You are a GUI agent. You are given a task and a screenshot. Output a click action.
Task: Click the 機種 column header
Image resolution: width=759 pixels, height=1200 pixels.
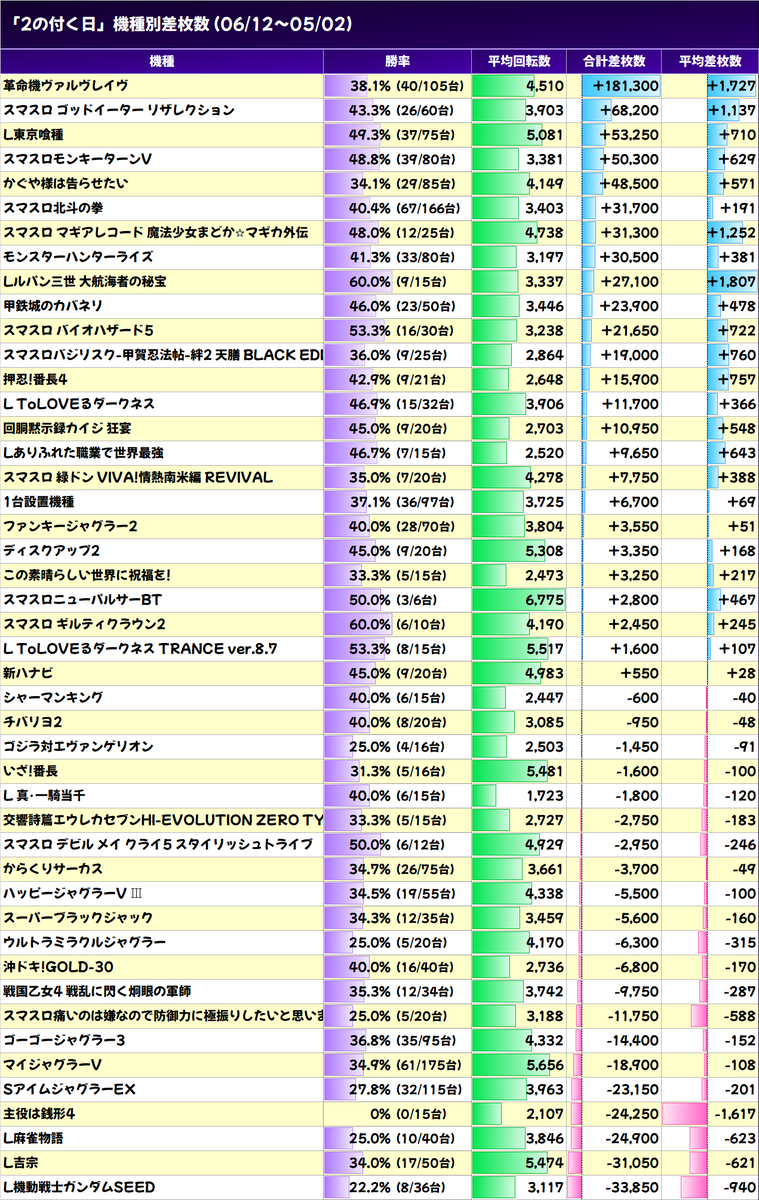[x=161, y=62]
